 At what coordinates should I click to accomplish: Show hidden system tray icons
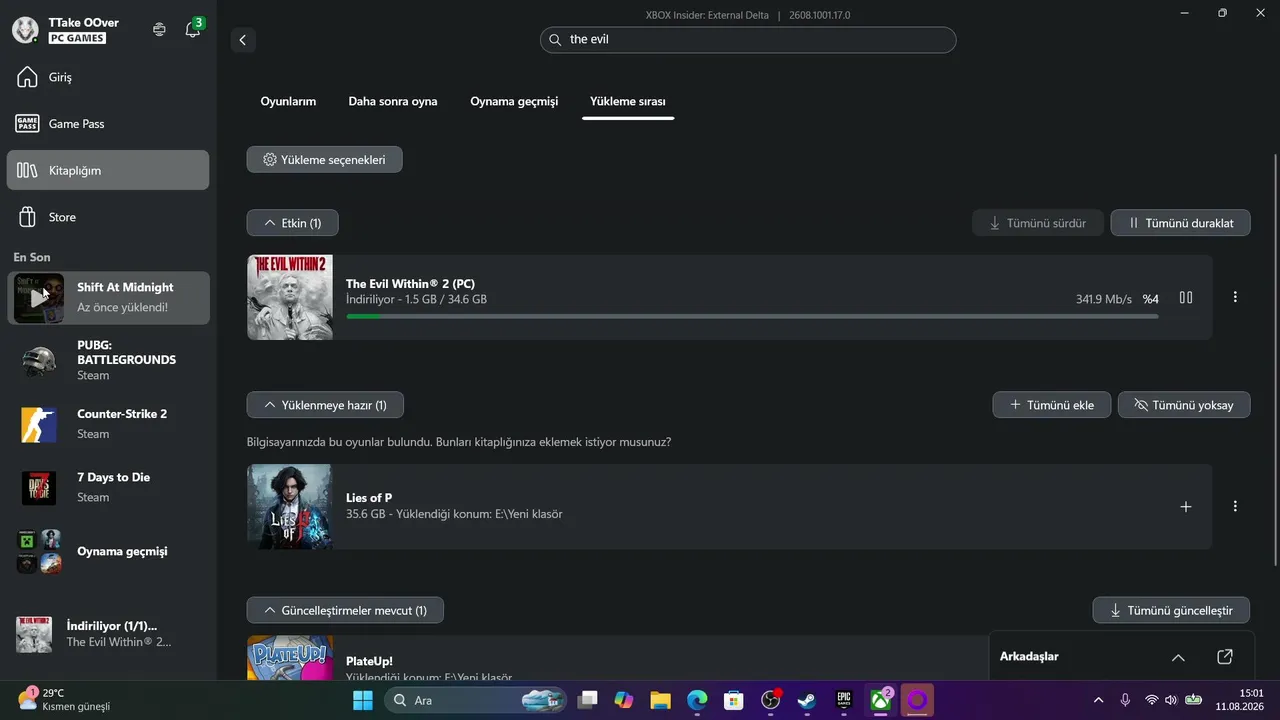[1099, 700]
